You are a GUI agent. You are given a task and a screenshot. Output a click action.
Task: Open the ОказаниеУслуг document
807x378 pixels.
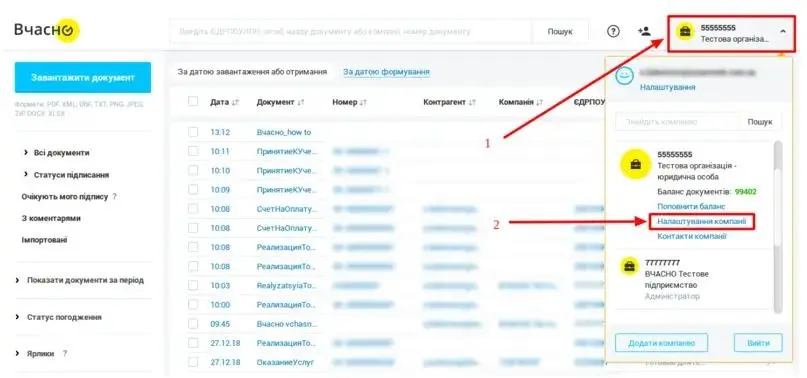pyautogui.click(x=285, y=362)
